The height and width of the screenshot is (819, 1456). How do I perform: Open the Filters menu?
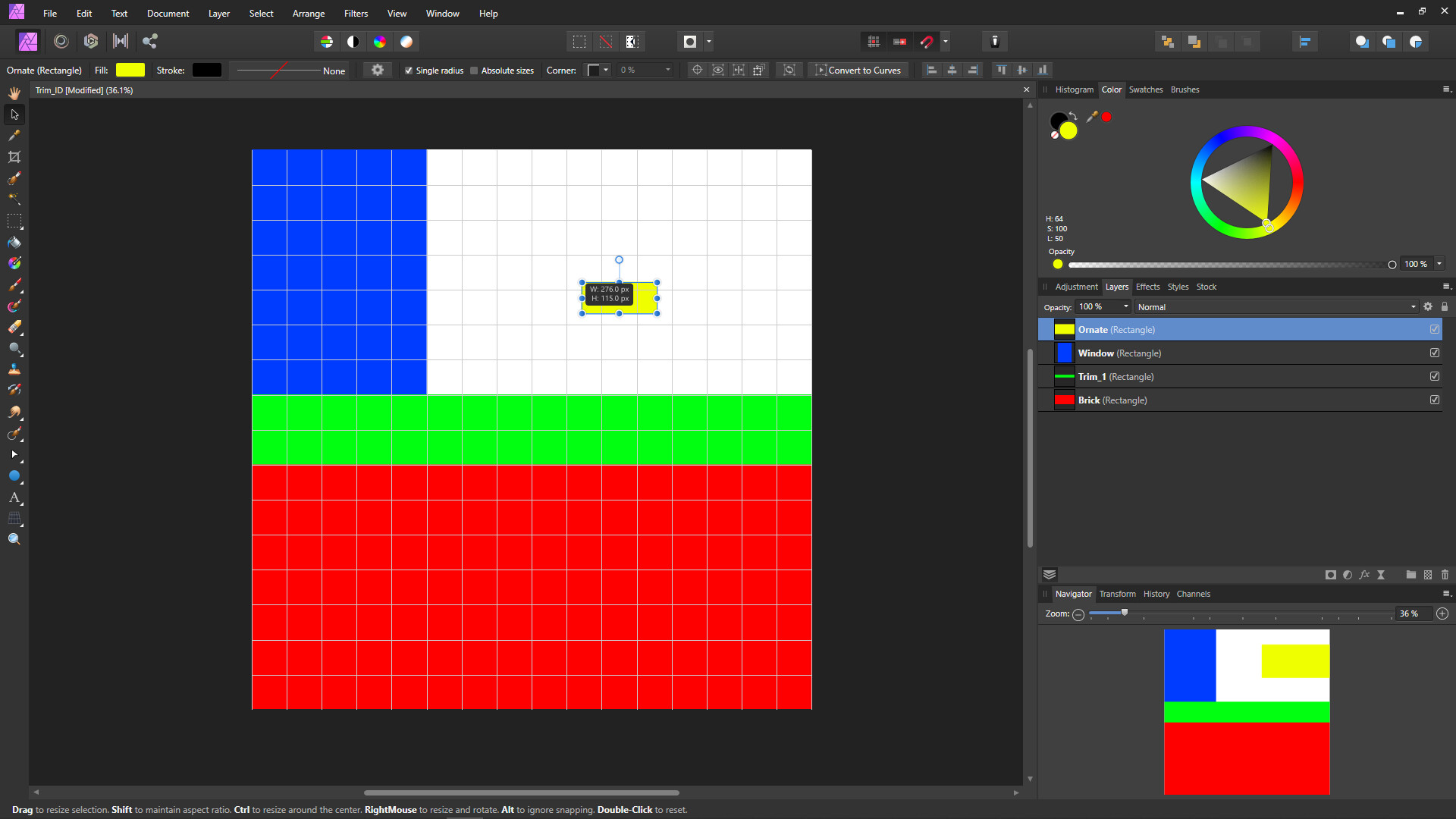[356, 13]
